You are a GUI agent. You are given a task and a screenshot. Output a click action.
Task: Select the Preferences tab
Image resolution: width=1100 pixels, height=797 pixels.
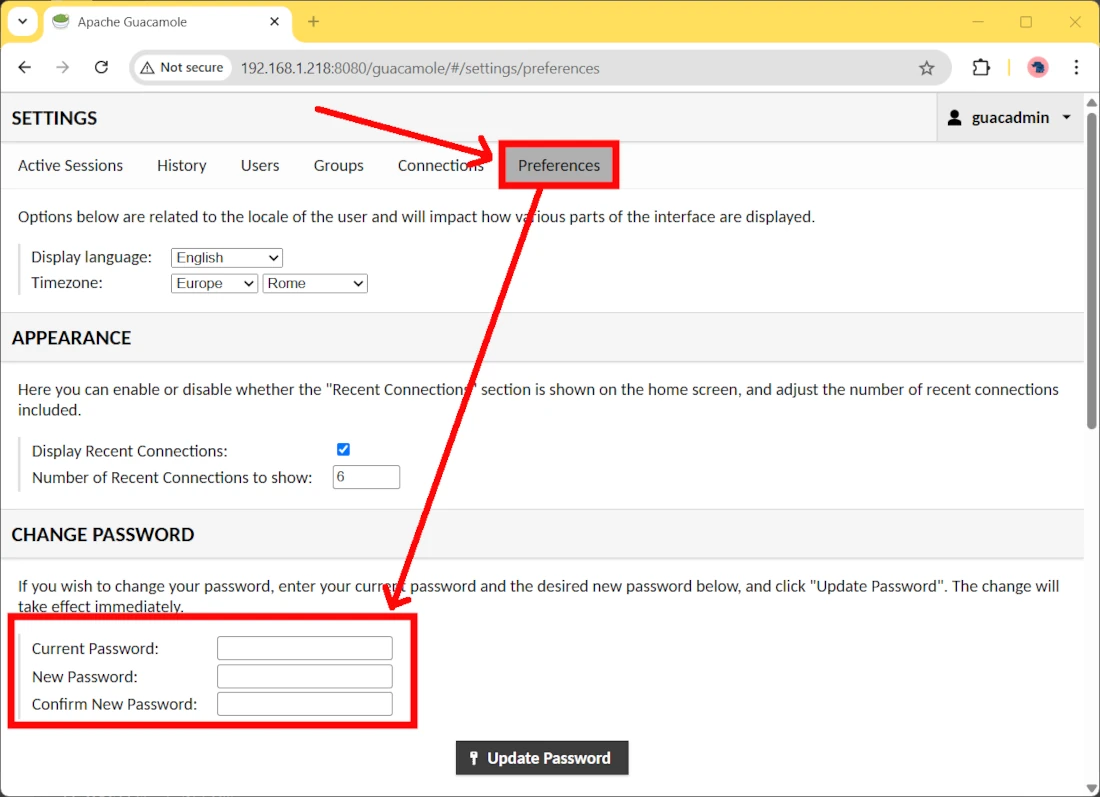click(x=558, y=166)
